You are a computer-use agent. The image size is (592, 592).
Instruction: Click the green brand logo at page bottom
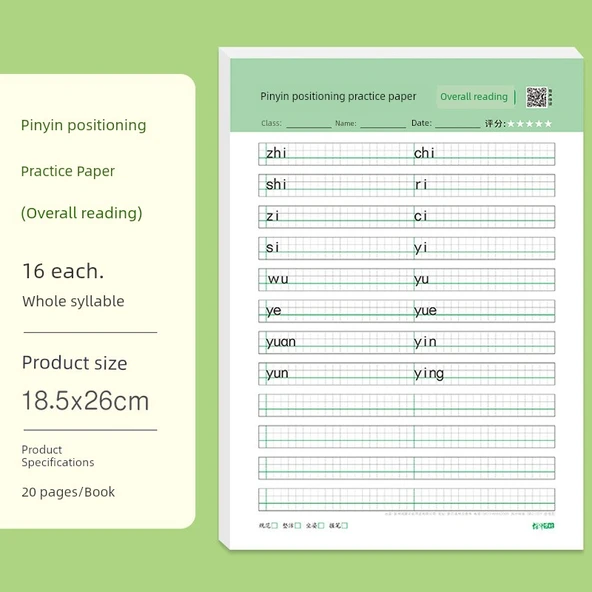543,526
